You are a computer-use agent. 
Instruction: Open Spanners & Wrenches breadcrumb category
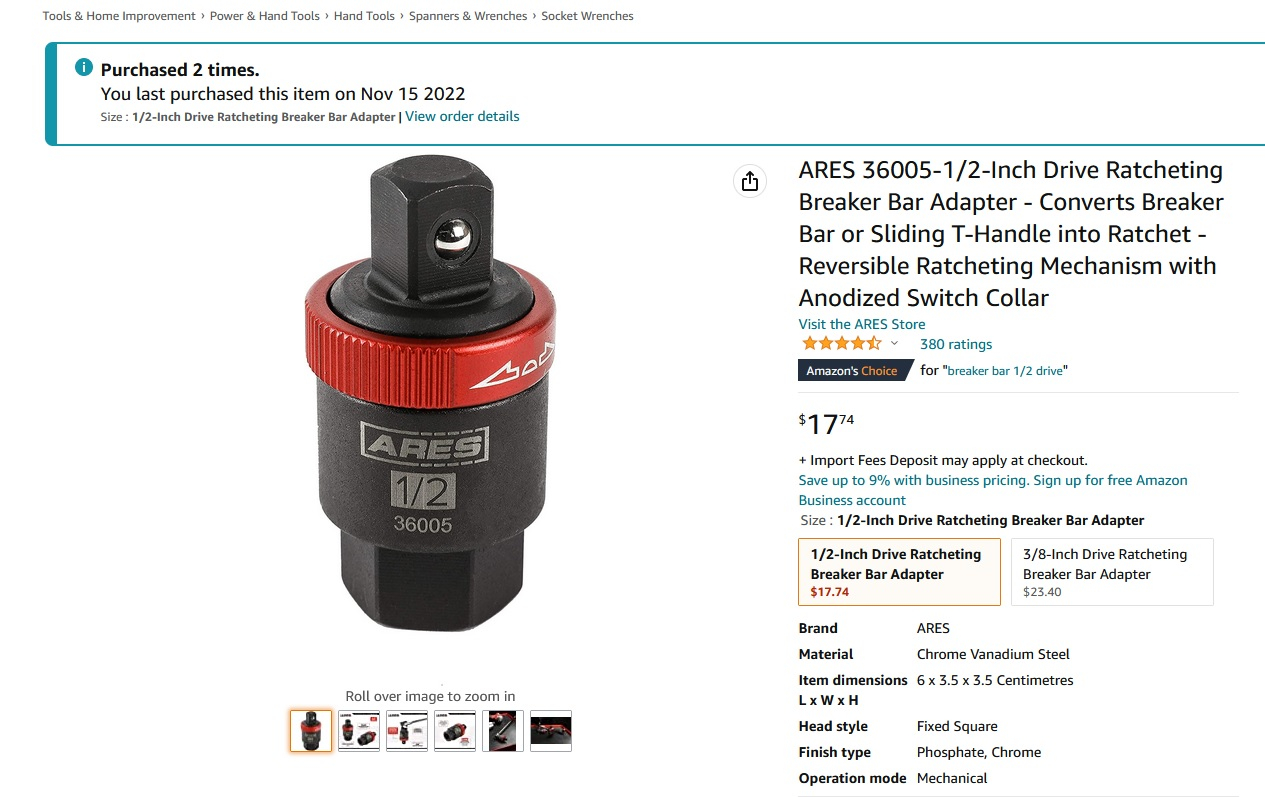[468, 16]
